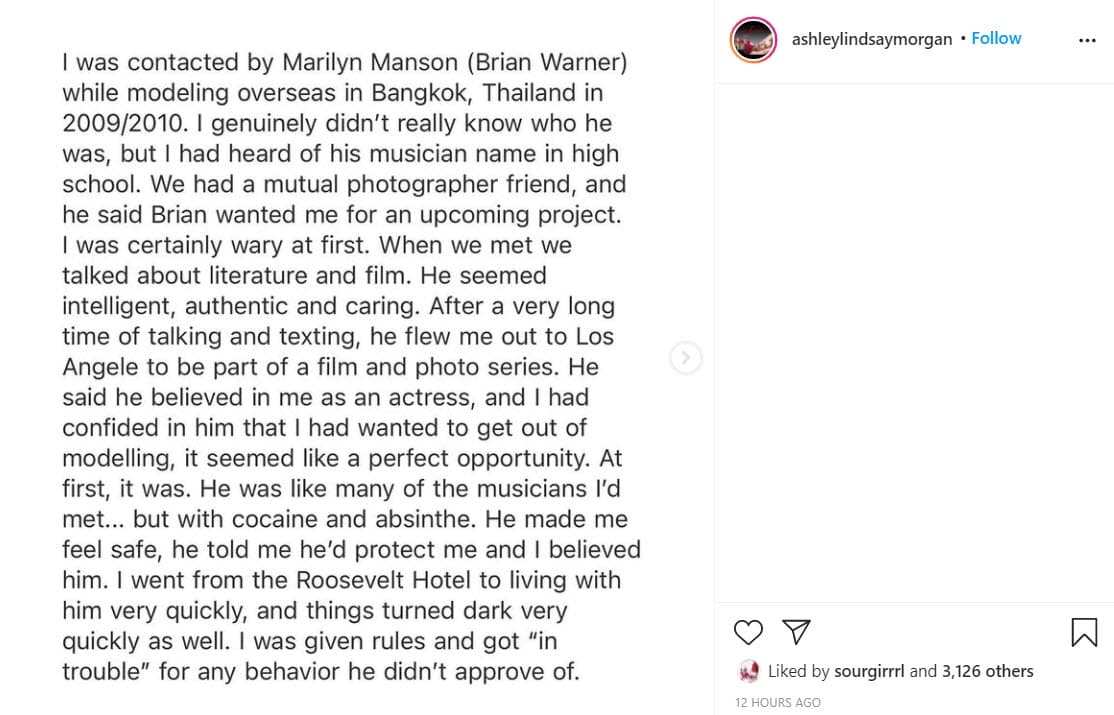Toggle following by clicking Follow
The image size is (1114, 715).
coord(996,38)
